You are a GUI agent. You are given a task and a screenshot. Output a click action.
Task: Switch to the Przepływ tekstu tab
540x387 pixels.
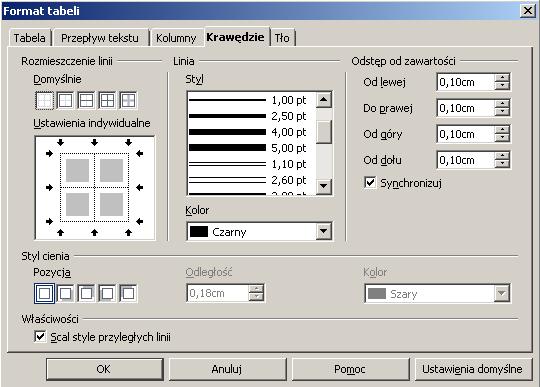pyautogui.click(x=100, y=38)
